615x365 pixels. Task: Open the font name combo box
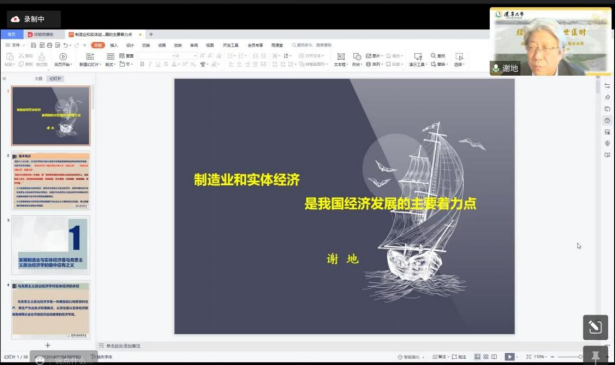click(157, 56)
